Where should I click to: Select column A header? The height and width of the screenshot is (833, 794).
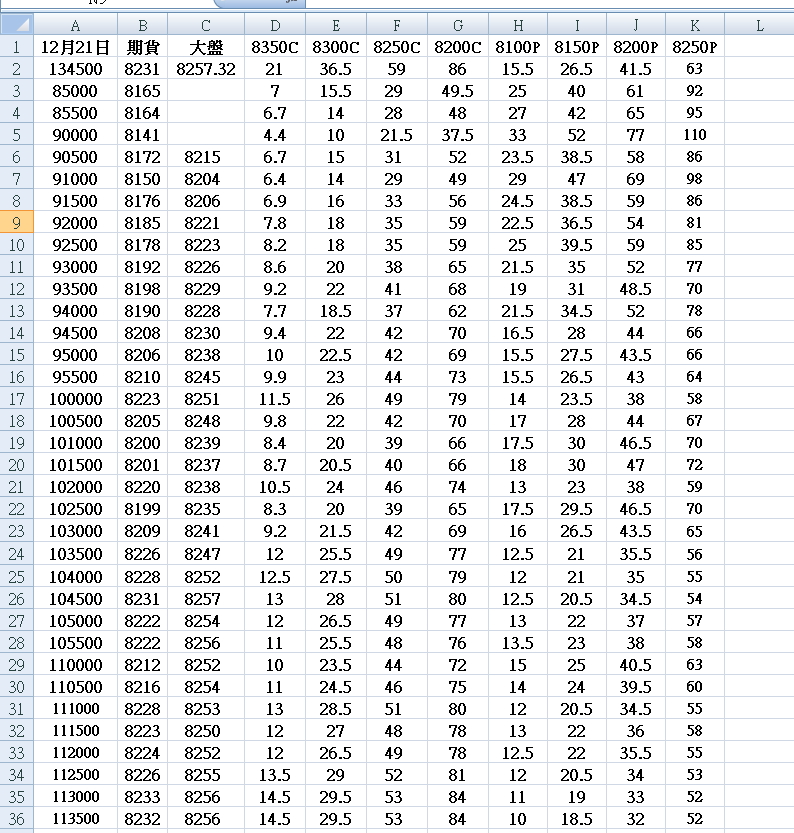(75, 24)
